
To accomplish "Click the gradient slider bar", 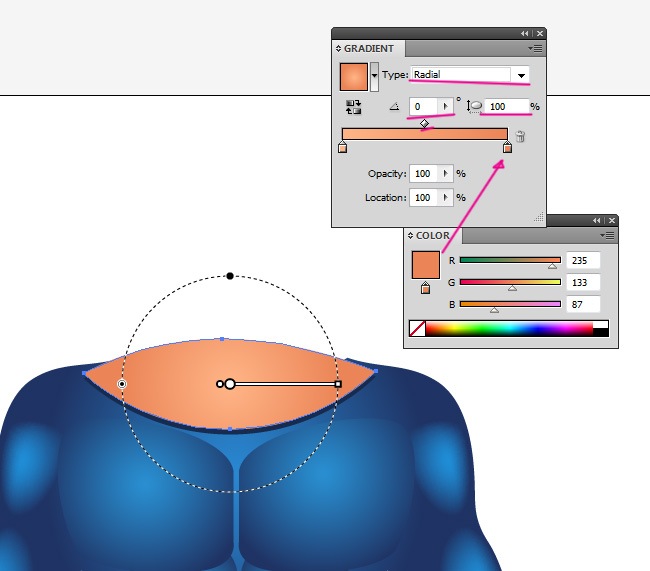I will pyautogui.click(x=424, y=134).
